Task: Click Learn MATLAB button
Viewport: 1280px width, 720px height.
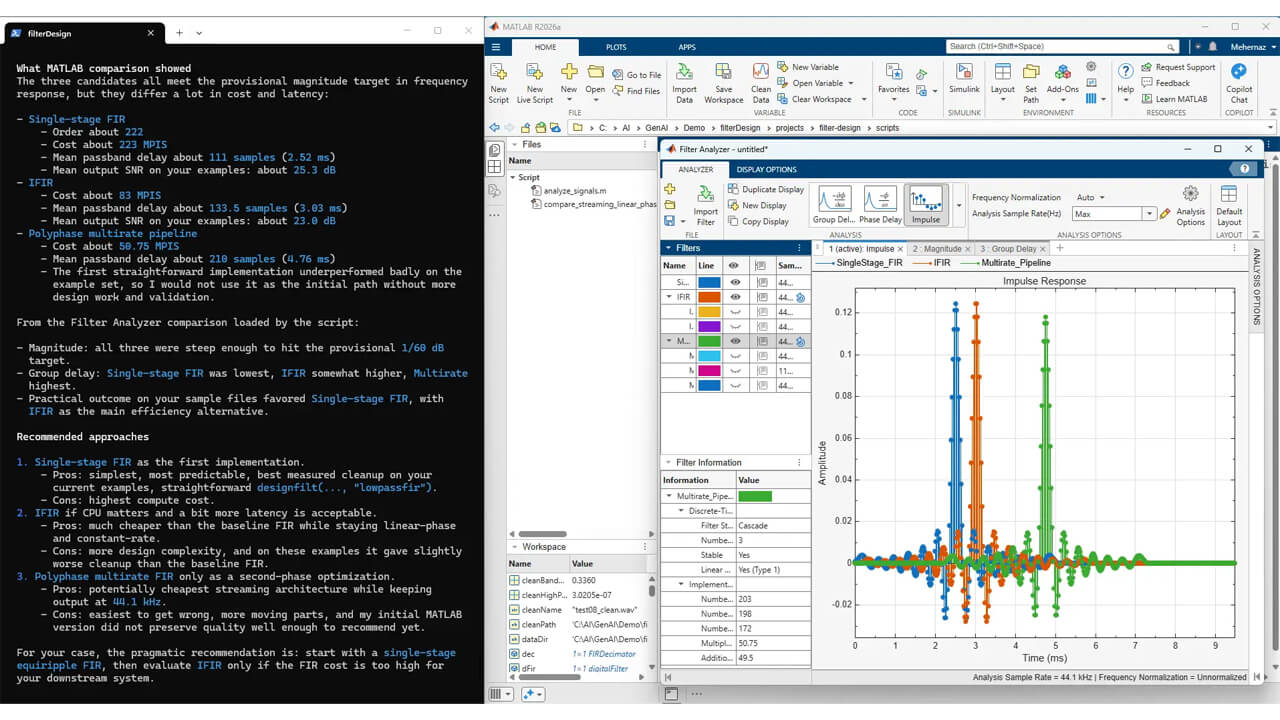Action: point(1173,99)
